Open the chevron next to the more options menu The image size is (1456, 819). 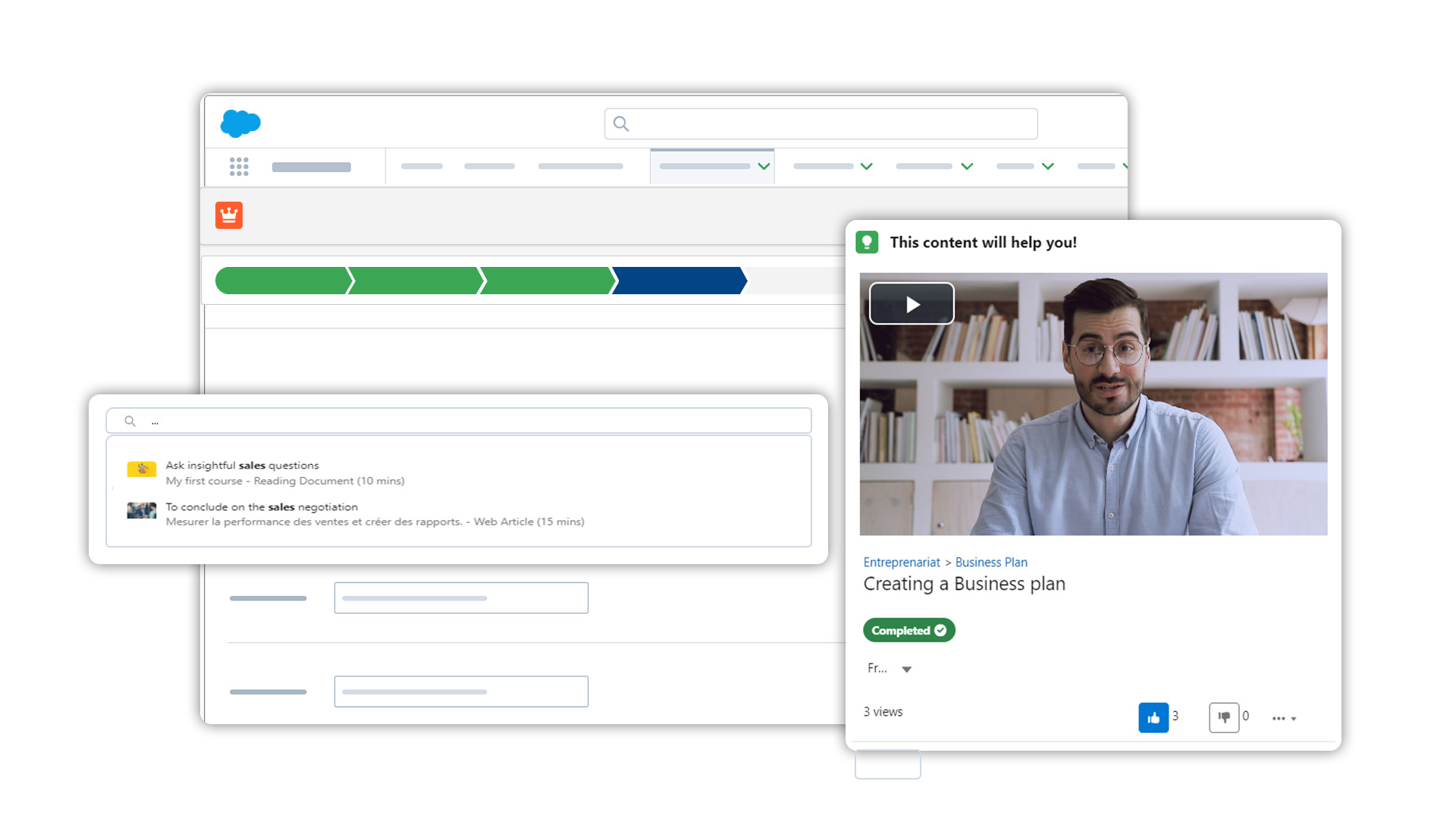tap(1294, 719)
